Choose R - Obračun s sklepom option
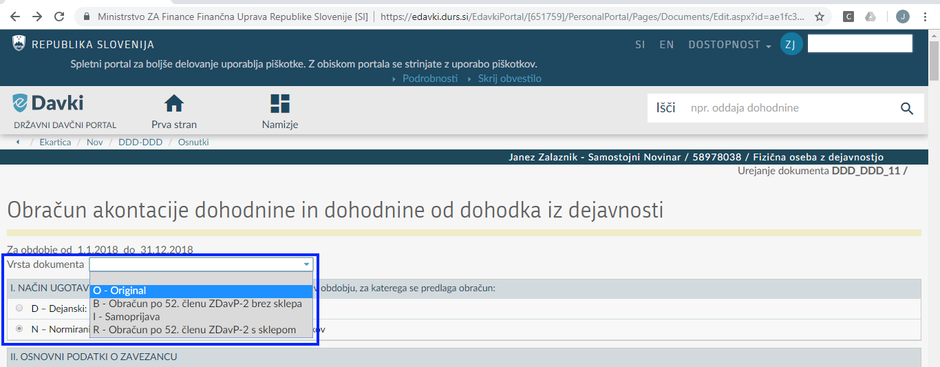 (x=201, y=329)
